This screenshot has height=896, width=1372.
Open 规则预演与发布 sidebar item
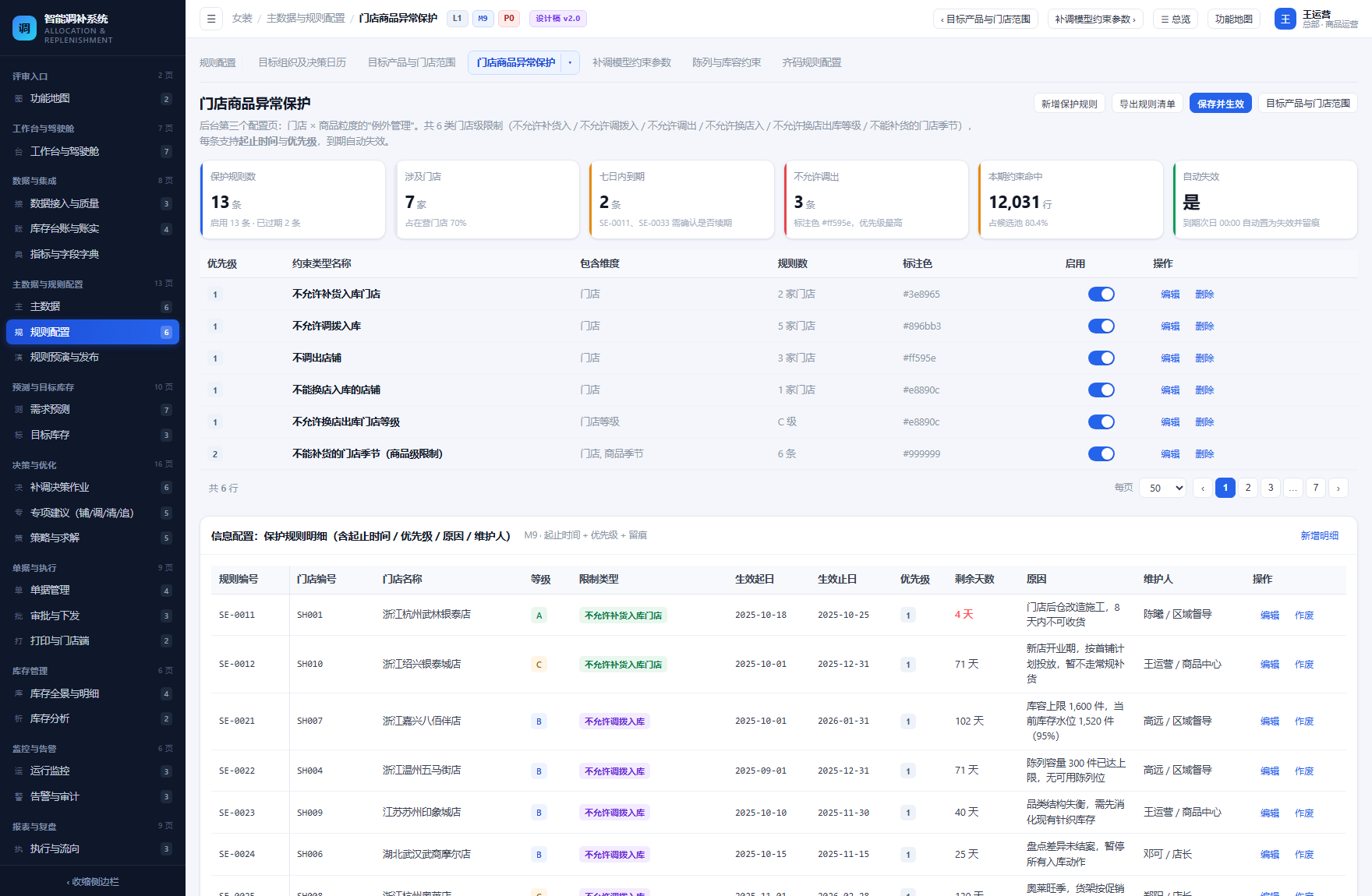(x=93, y=357)
